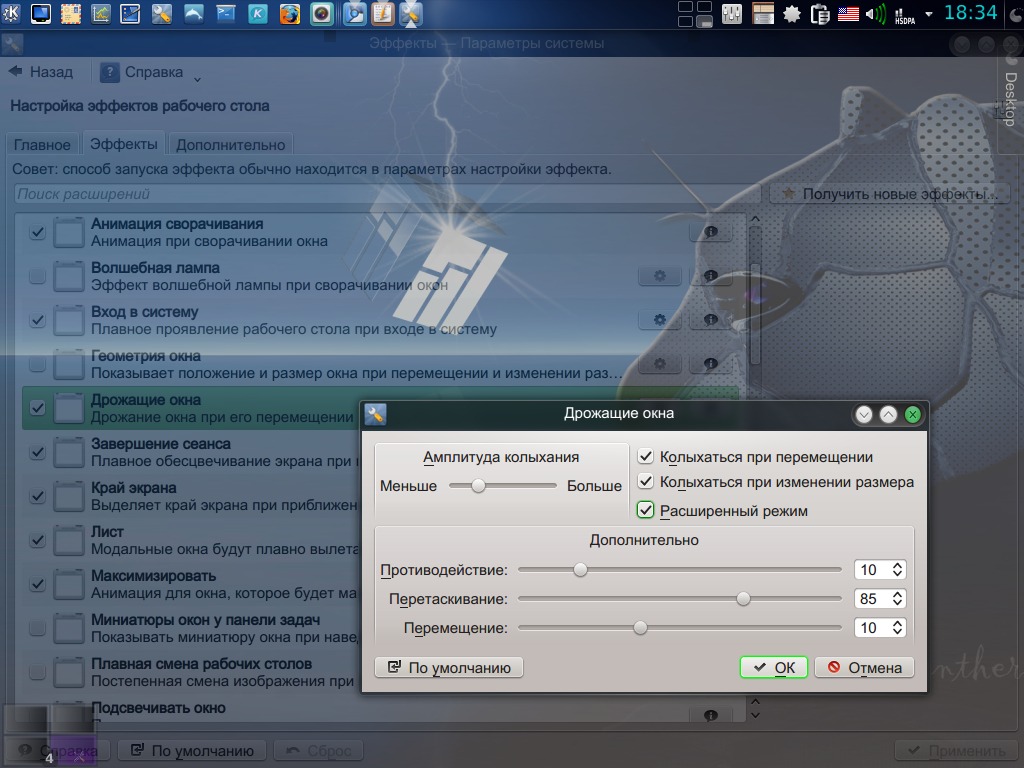Reset dialog values with По умолчанию
Image resolution: width=1024 pixels, height=768 pixels.
(x=449, y=667)
